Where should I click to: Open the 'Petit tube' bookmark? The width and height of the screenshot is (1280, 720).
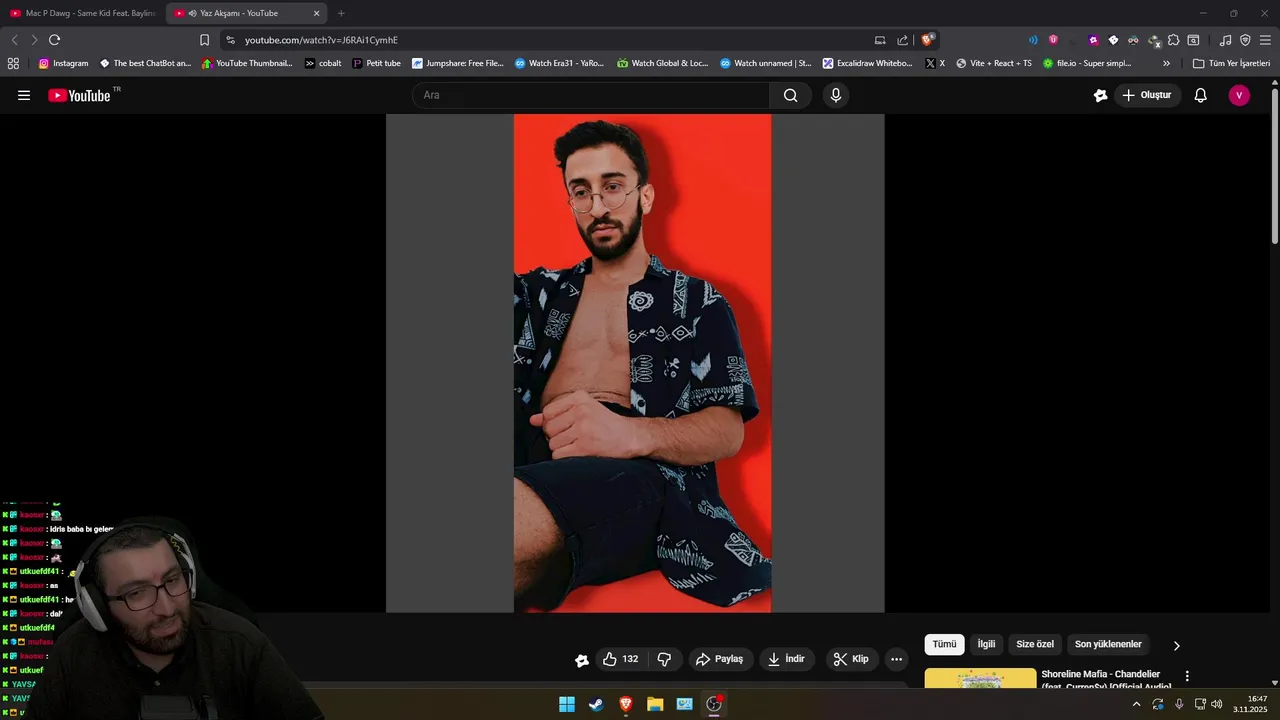pyautogui.click(x=376, y=63)
